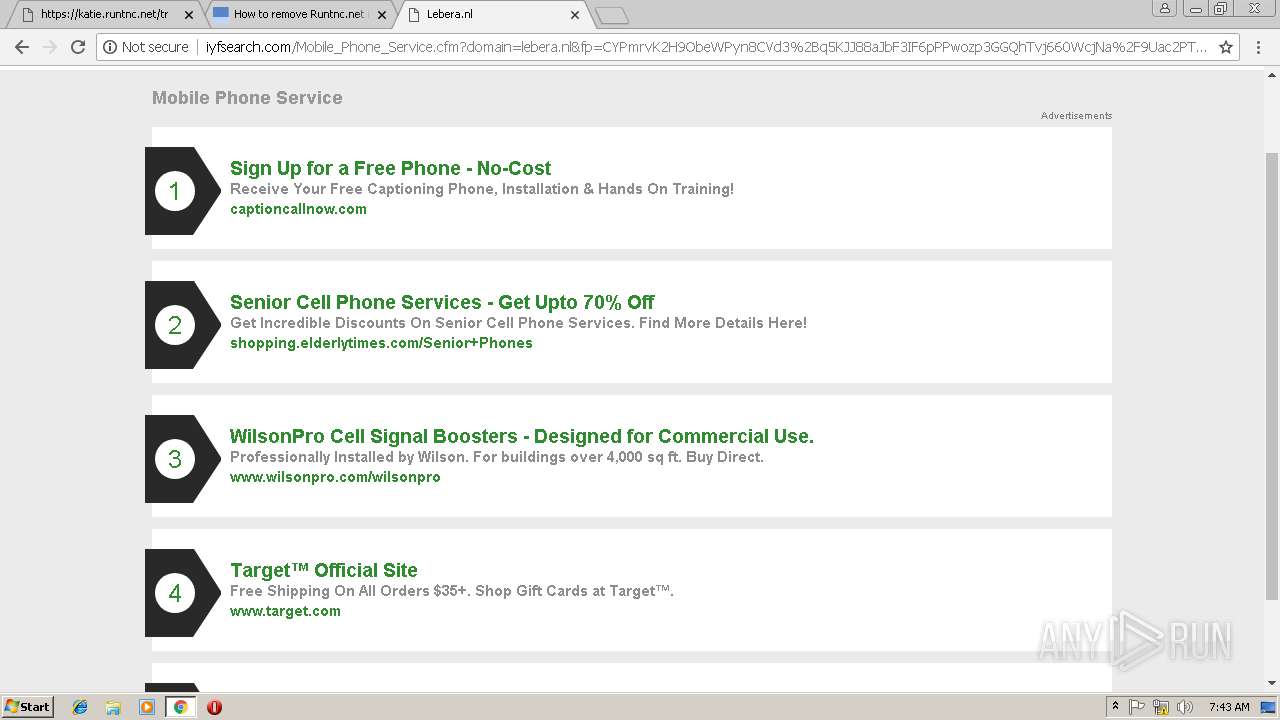
Task: Focus the address bar URL
Action: point(706,47)
